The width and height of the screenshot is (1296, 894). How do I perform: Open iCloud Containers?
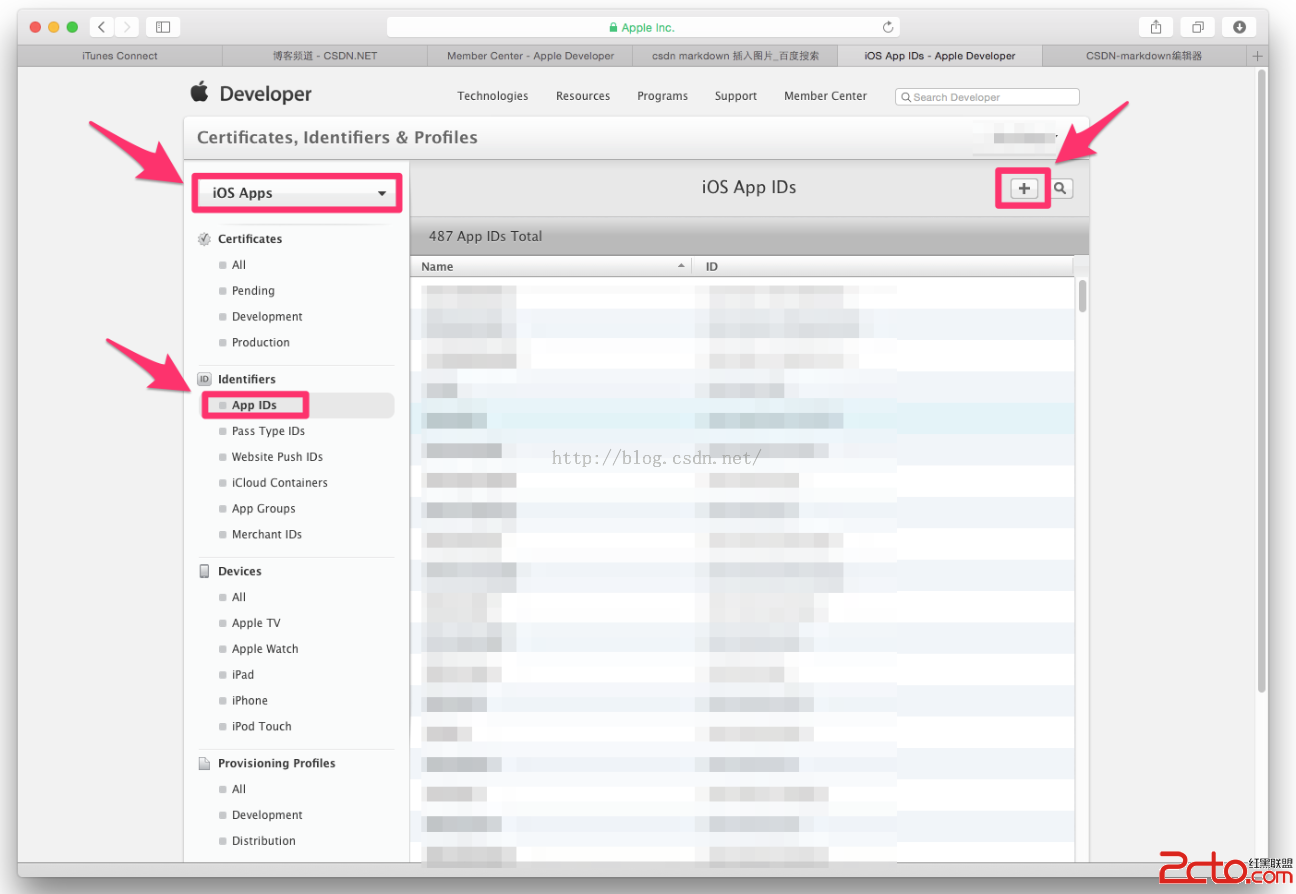click(280, 483)
